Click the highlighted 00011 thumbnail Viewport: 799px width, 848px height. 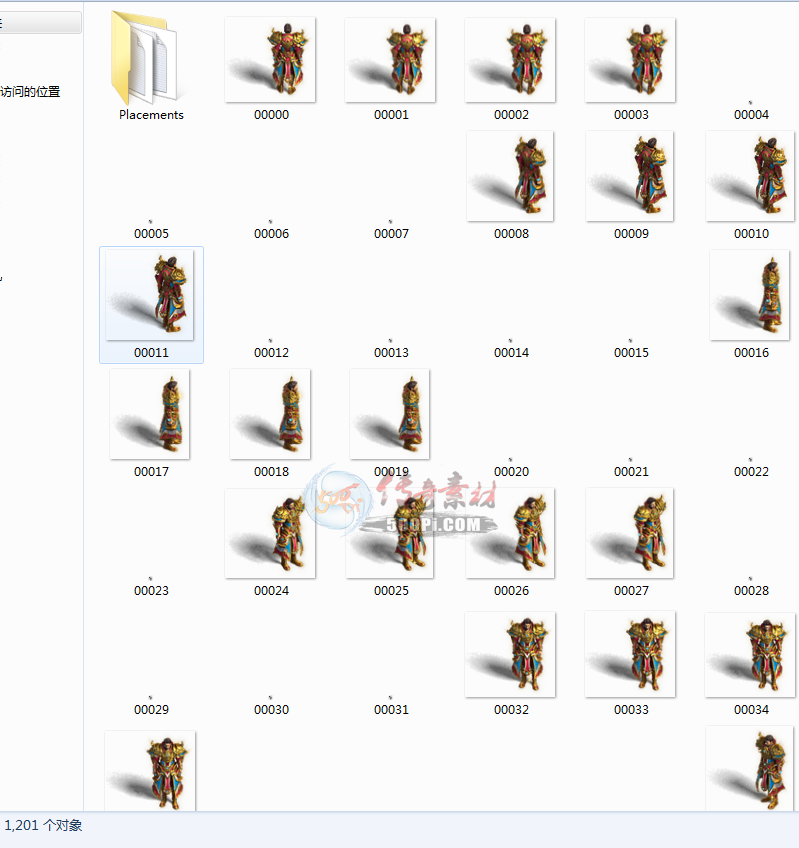pyautogui.click(x=150, y=295)
